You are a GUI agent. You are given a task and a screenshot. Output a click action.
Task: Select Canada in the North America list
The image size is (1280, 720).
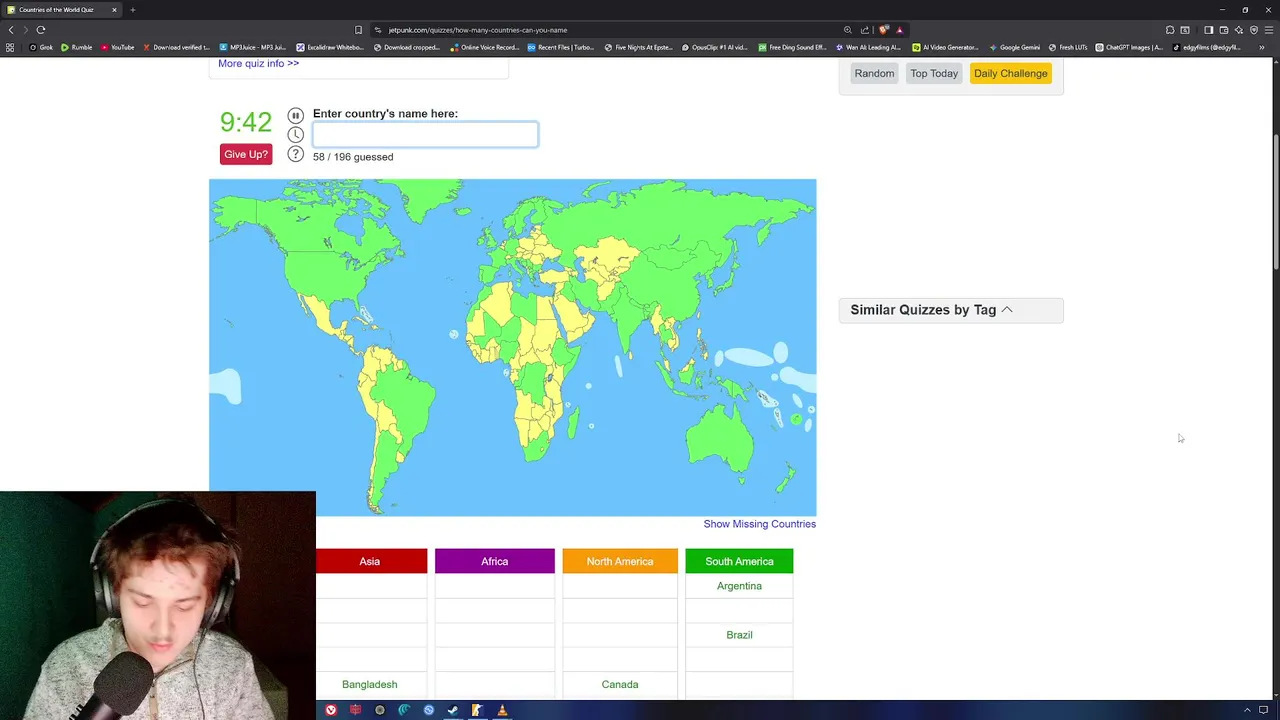[620, 684]
